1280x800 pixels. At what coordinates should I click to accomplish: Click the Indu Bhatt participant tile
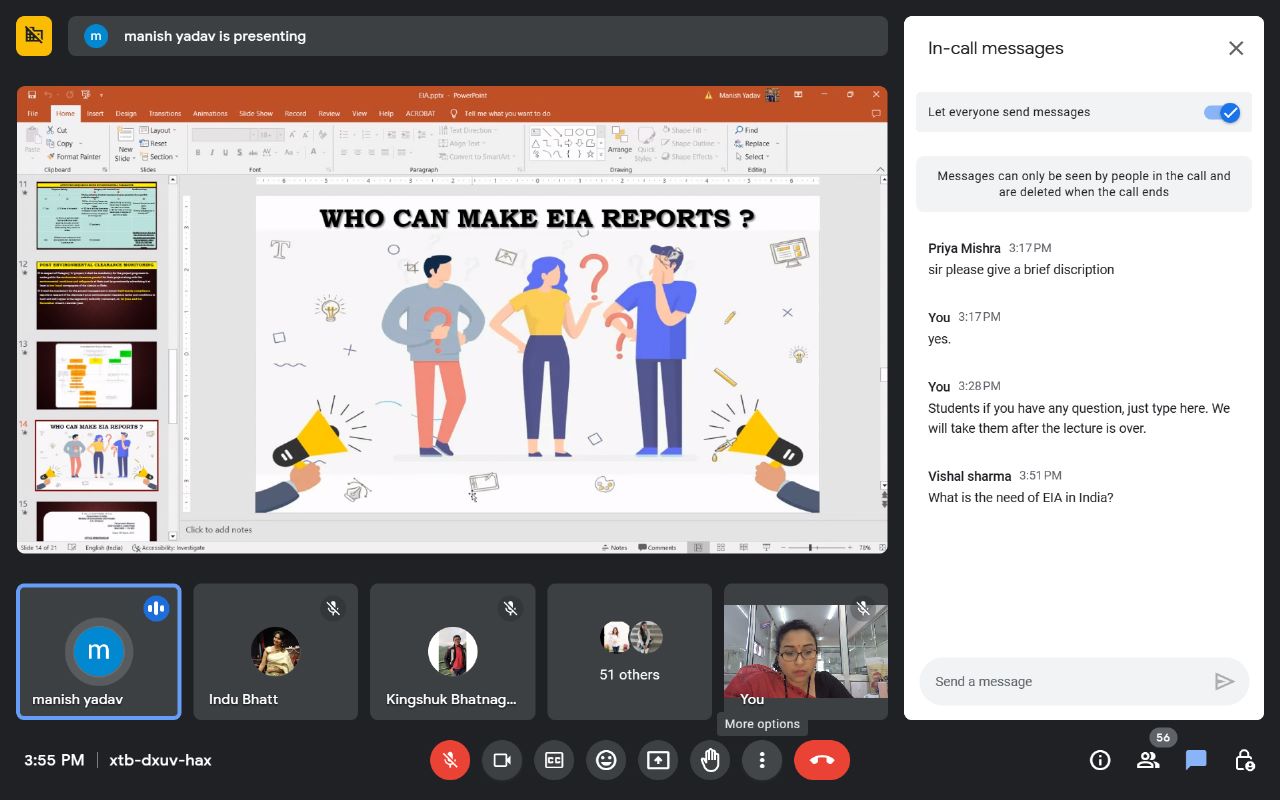pyautogui.click(x=275, y=652)
